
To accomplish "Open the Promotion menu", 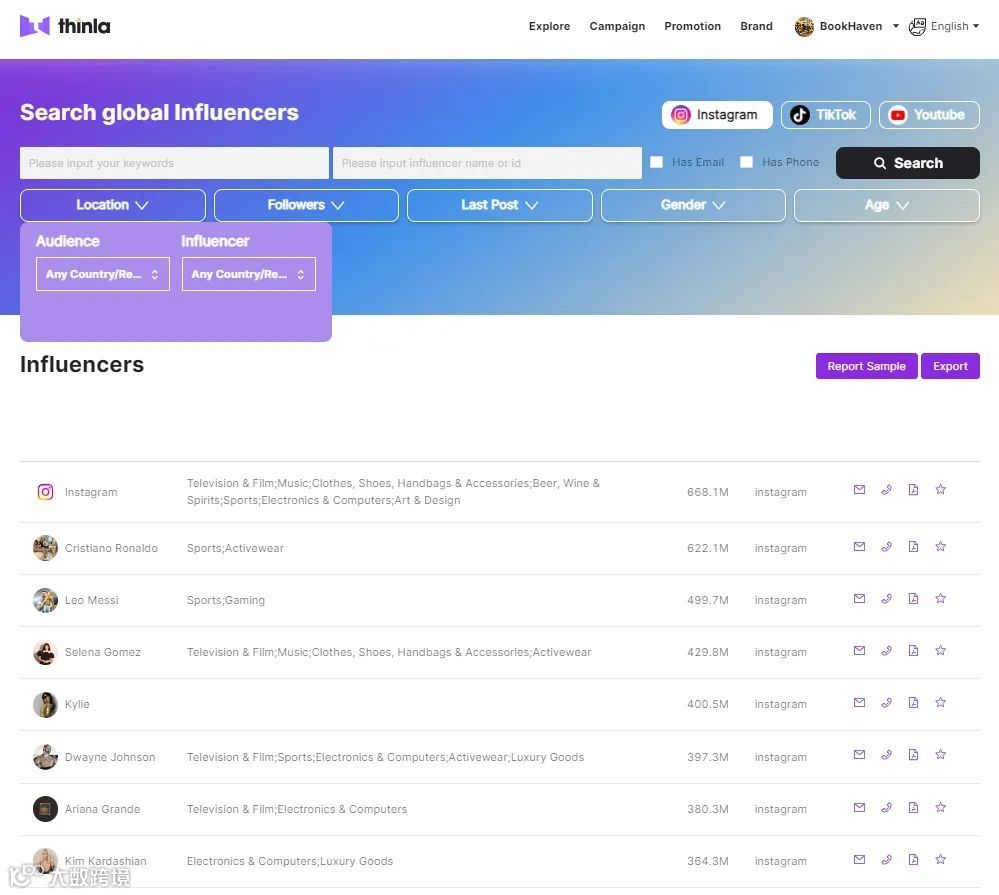I will click(x=693, y=26).
